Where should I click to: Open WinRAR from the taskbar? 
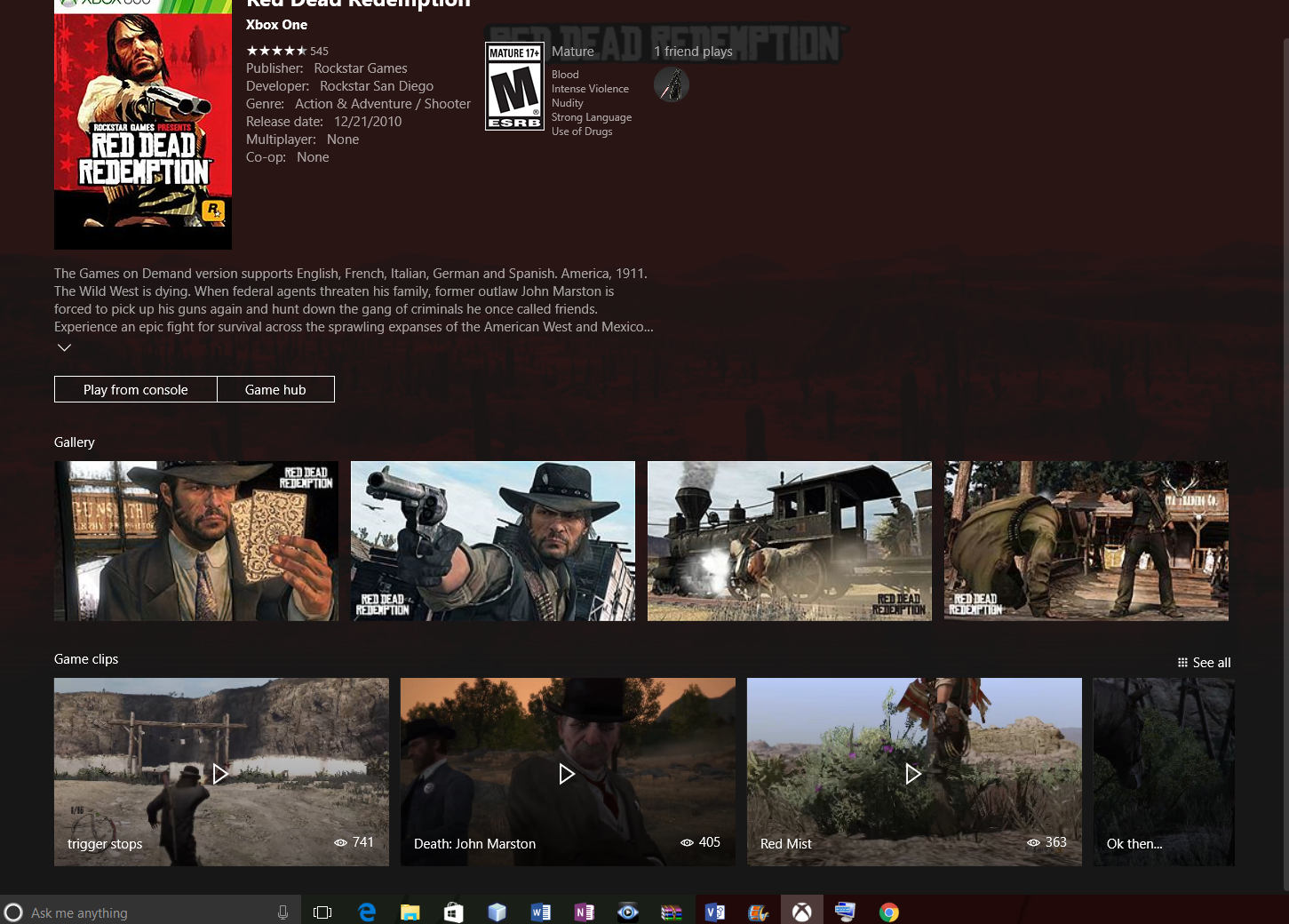[672, 912]
